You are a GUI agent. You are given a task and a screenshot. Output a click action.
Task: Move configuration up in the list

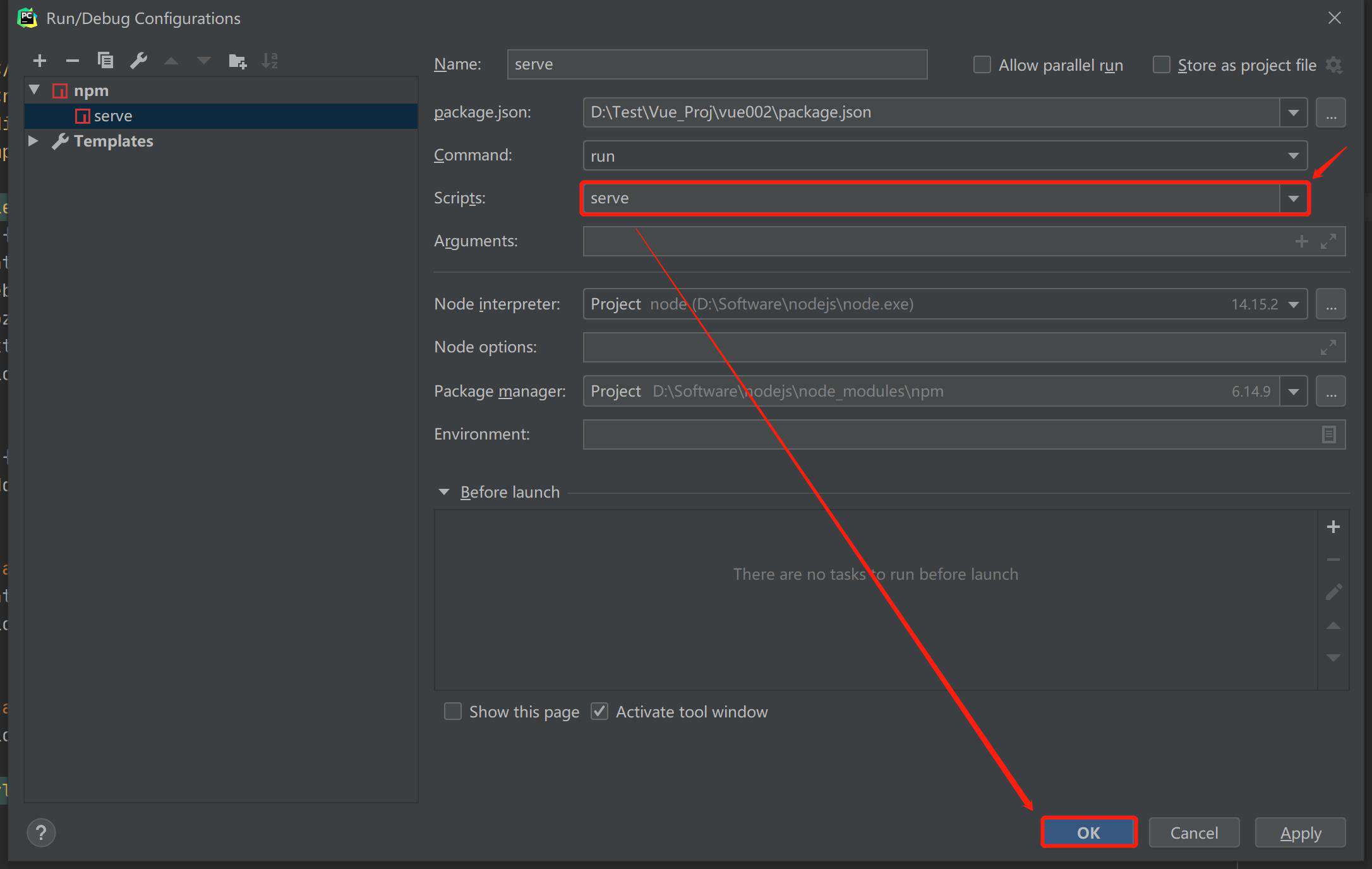(171, 61)
